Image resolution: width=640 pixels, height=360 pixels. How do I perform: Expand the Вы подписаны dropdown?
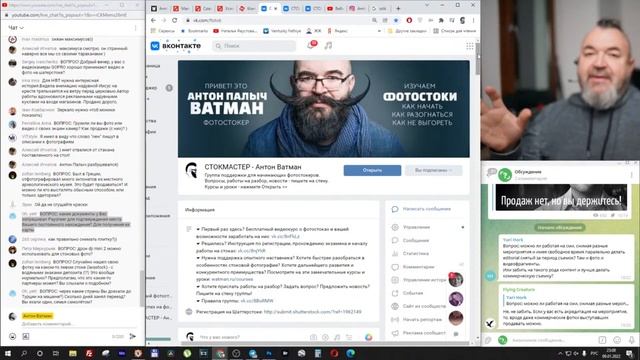(x=433, y=170)
